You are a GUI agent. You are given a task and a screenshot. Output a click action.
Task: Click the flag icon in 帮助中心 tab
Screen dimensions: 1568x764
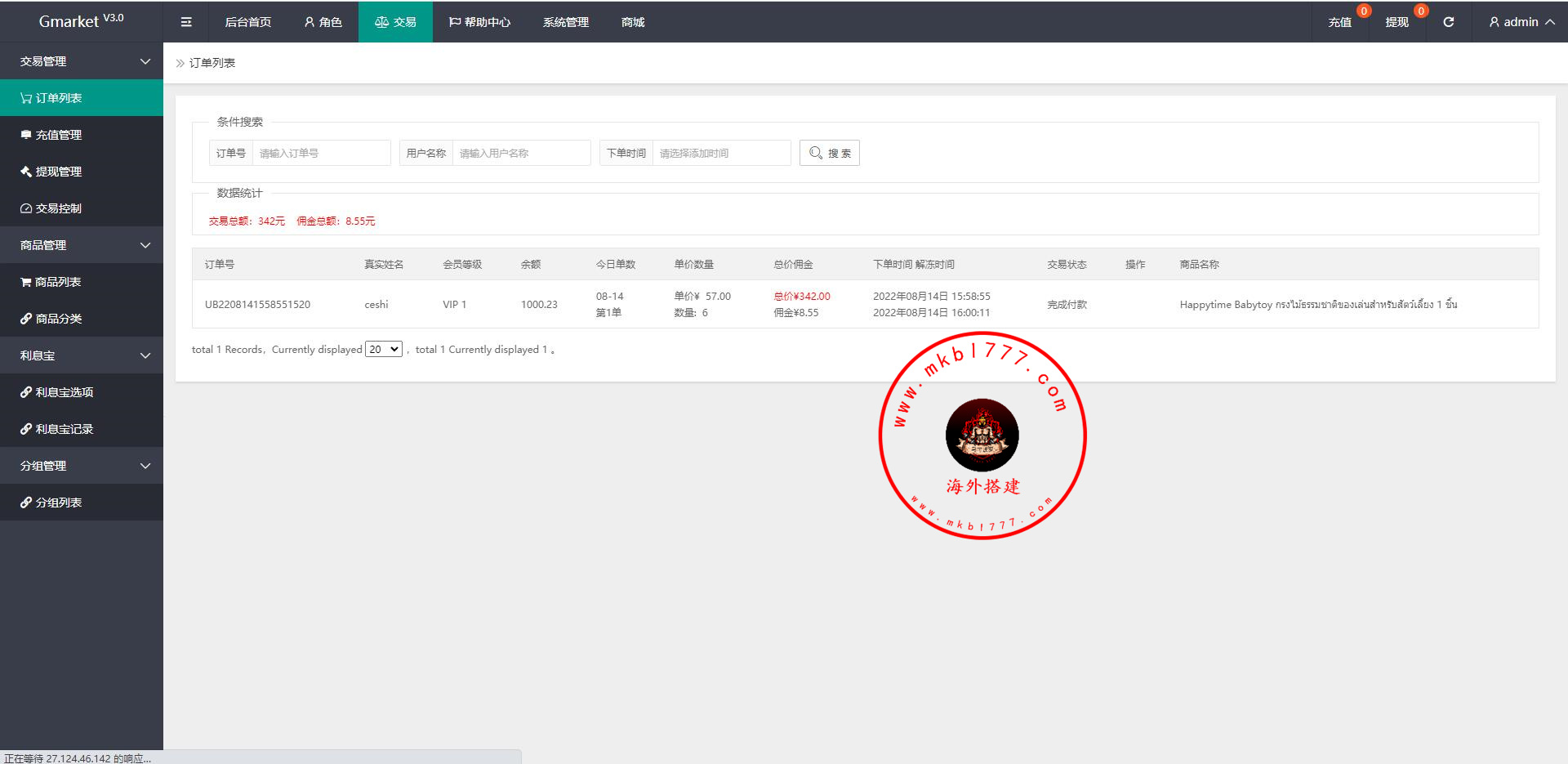[455, 22]
